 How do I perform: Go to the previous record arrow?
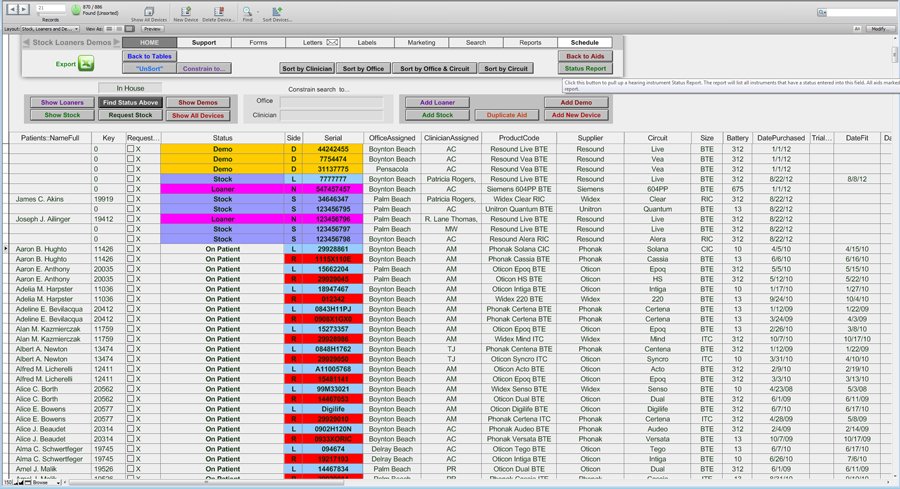tap(13, 9)
